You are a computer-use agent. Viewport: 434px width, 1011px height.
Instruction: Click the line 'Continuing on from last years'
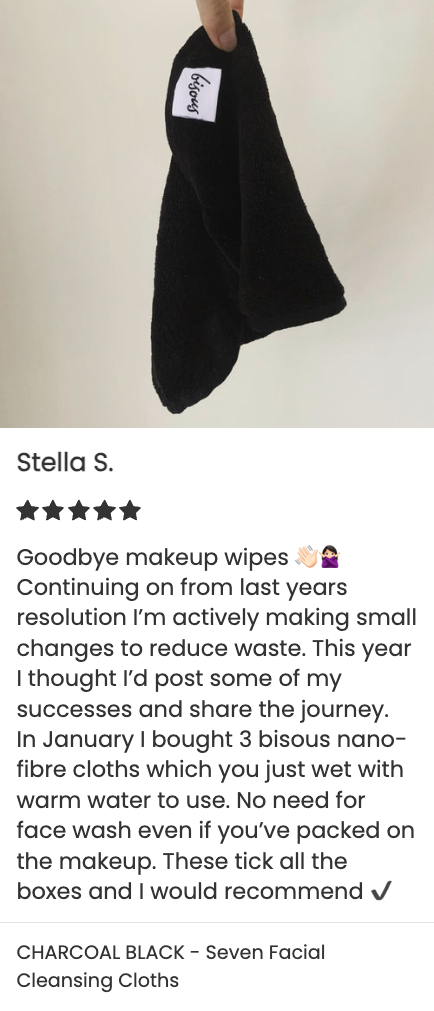tap(182, 587)
